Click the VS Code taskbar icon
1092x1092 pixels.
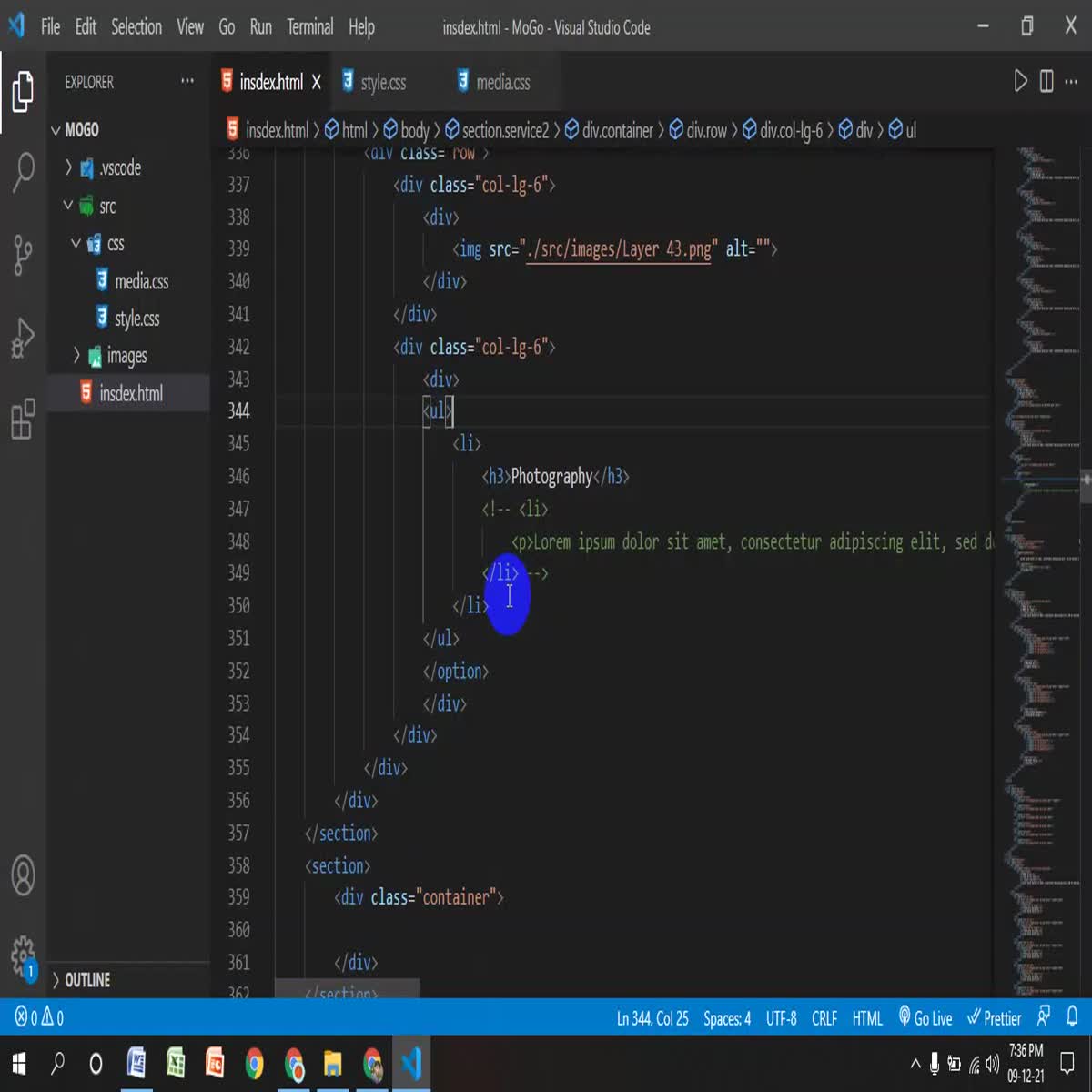tap(411, 1063)
